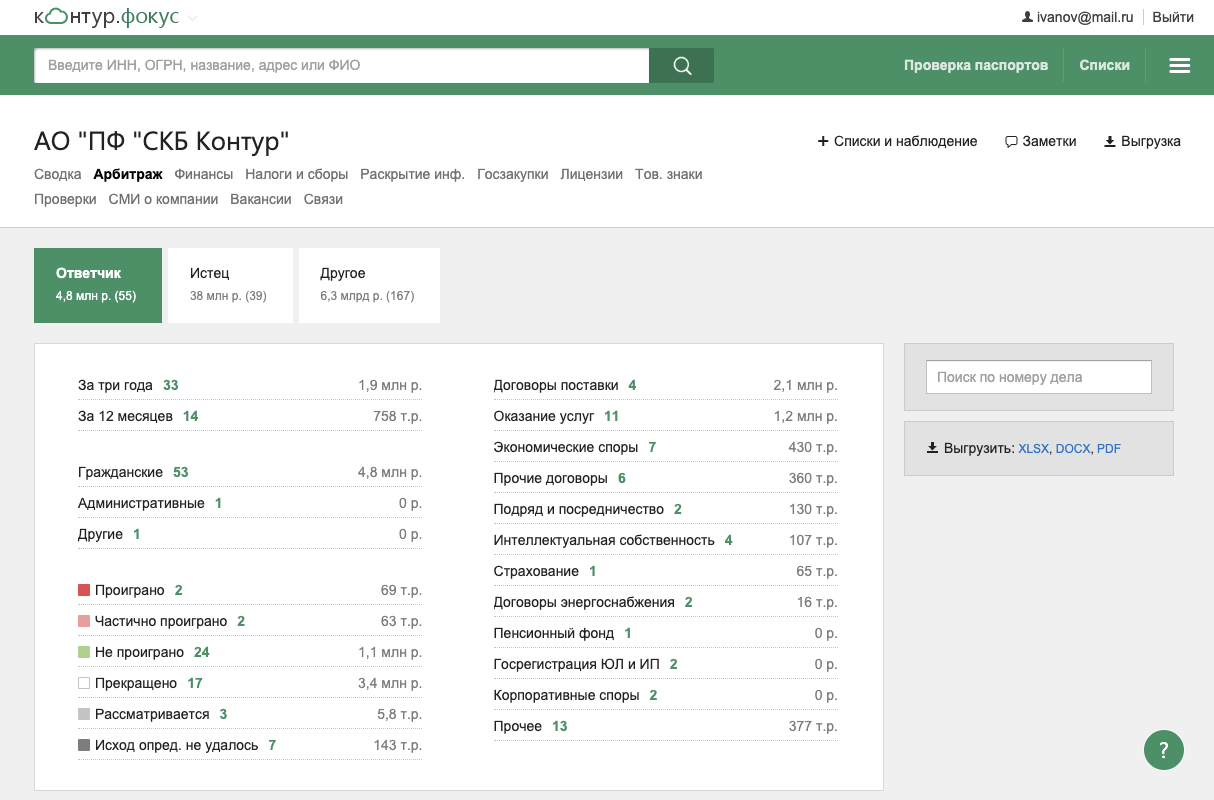
Task: Click the download icon beside Выгрузить
Action: coord(933,448)
